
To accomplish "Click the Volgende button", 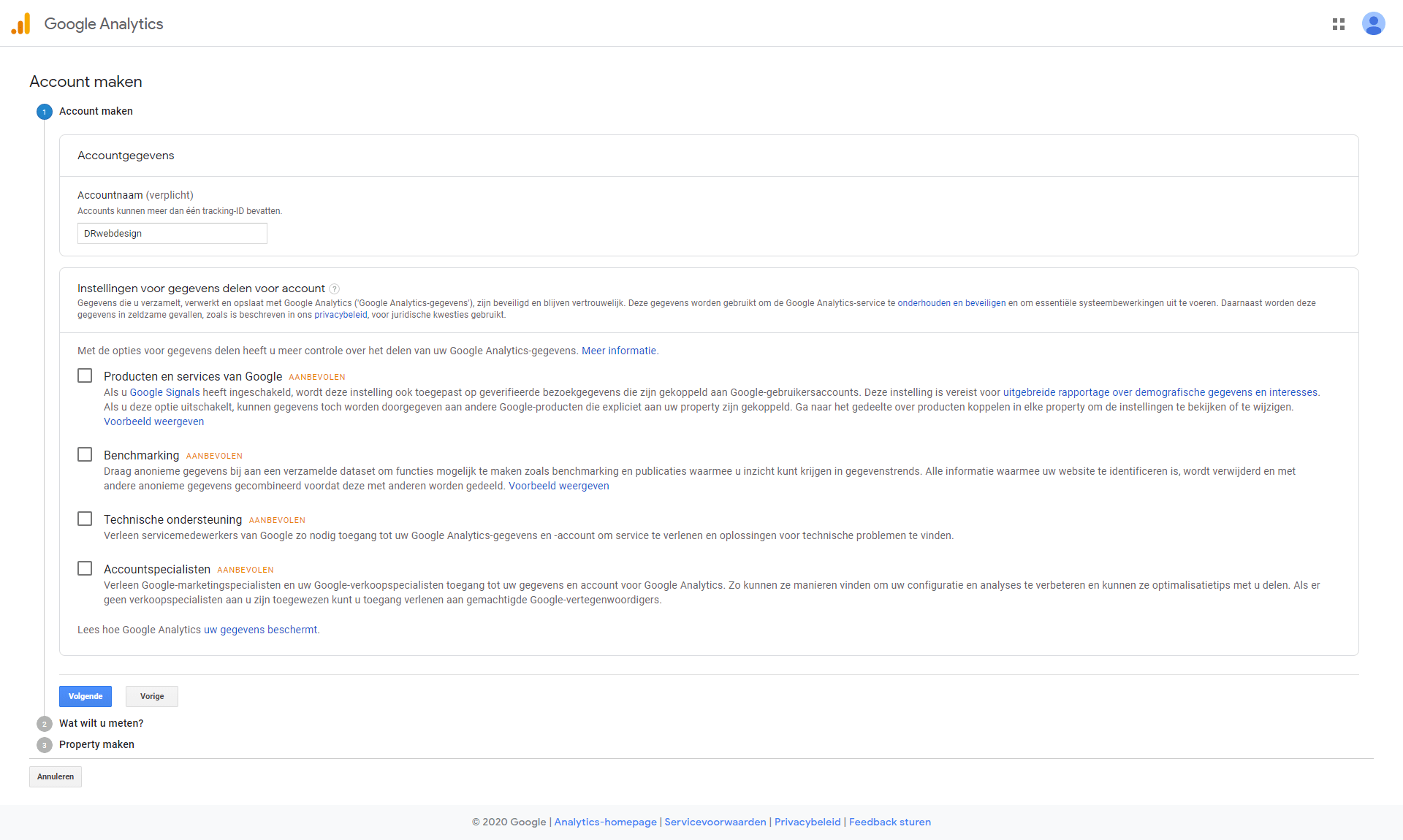I will [85, 696].
